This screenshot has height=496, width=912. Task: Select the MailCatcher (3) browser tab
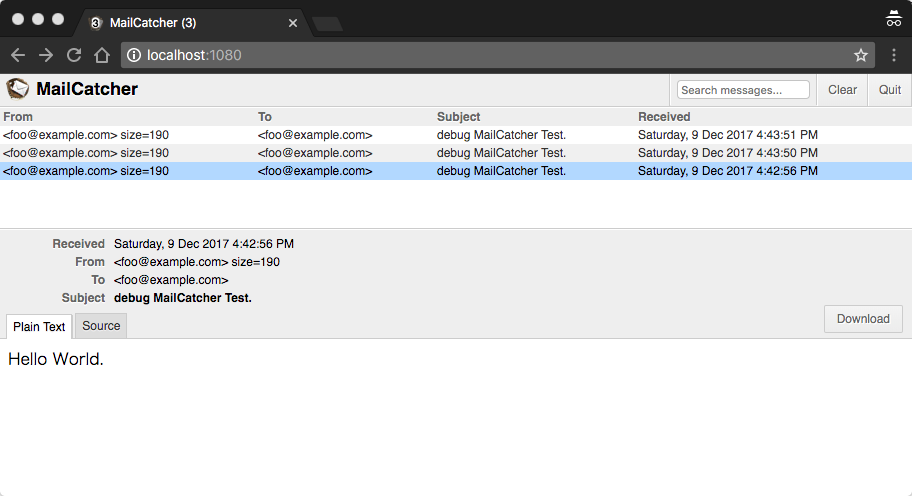[x=192, y=23]
